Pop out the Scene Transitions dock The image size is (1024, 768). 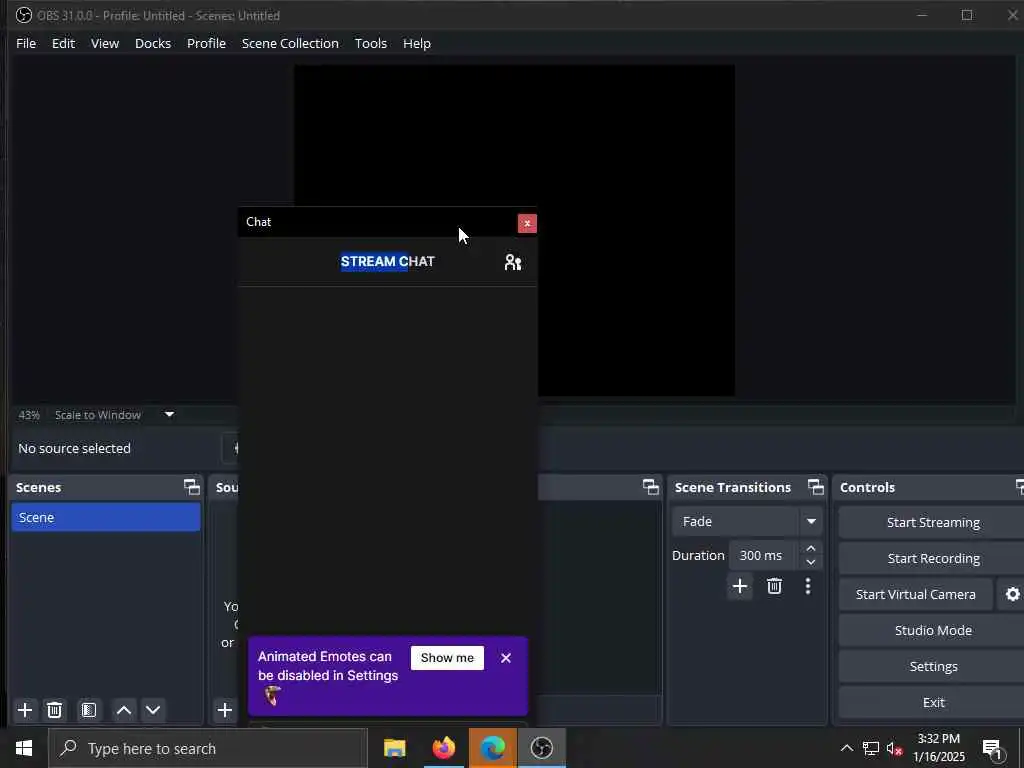[x=816, y=487]
